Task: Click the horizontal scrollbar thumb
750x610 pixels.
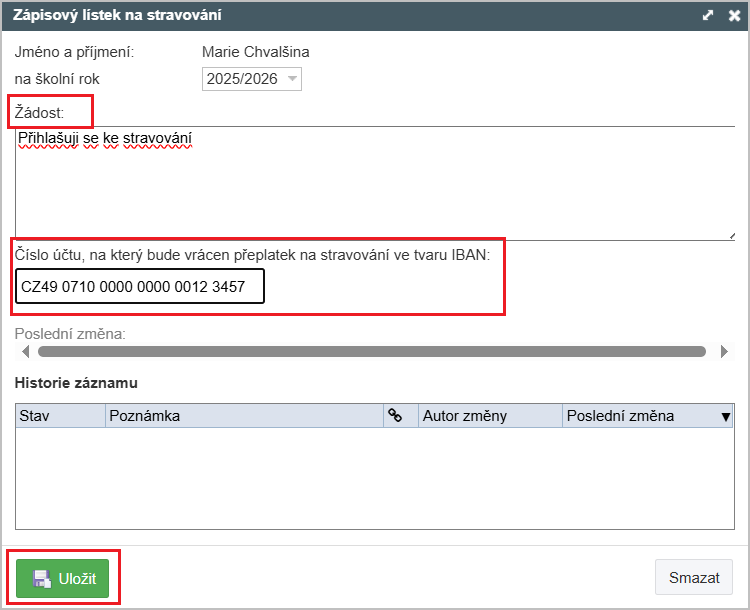Action: tap(372, 352)
